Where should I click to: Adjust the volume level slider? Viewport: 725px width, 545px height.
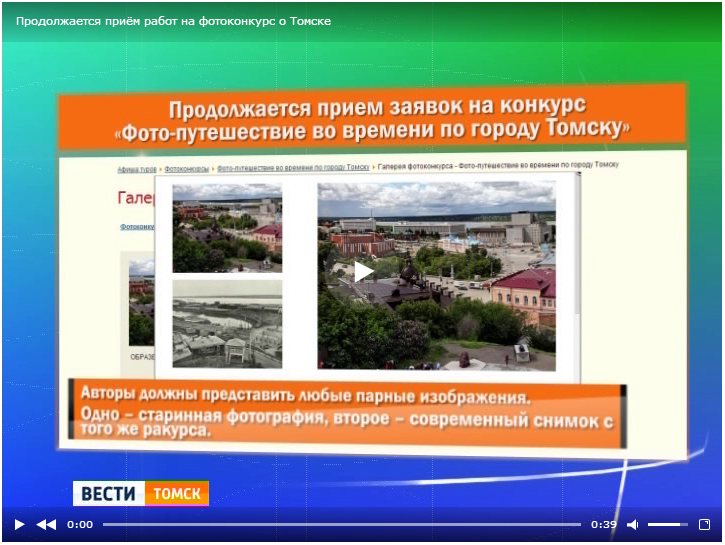pos(668,524)
